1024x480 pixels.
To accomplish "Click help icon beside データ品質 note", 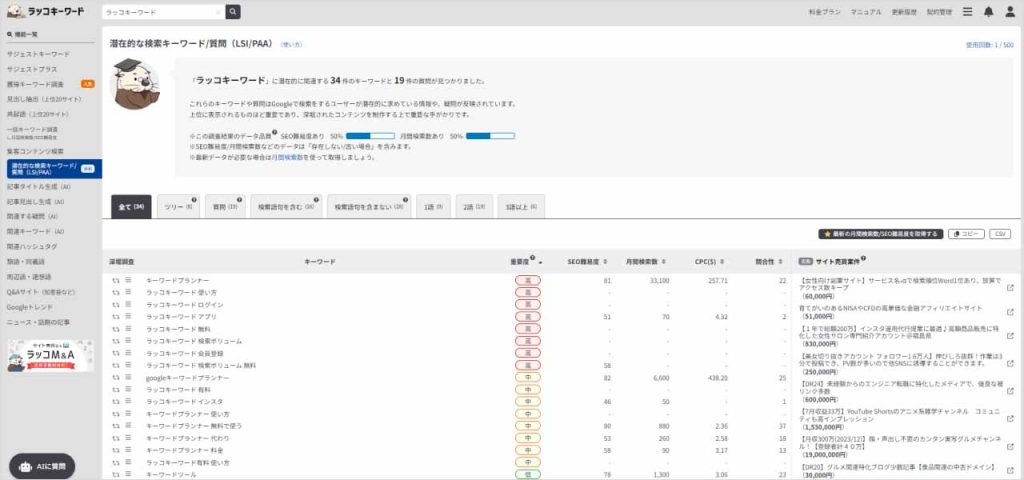I will (274, 133).
